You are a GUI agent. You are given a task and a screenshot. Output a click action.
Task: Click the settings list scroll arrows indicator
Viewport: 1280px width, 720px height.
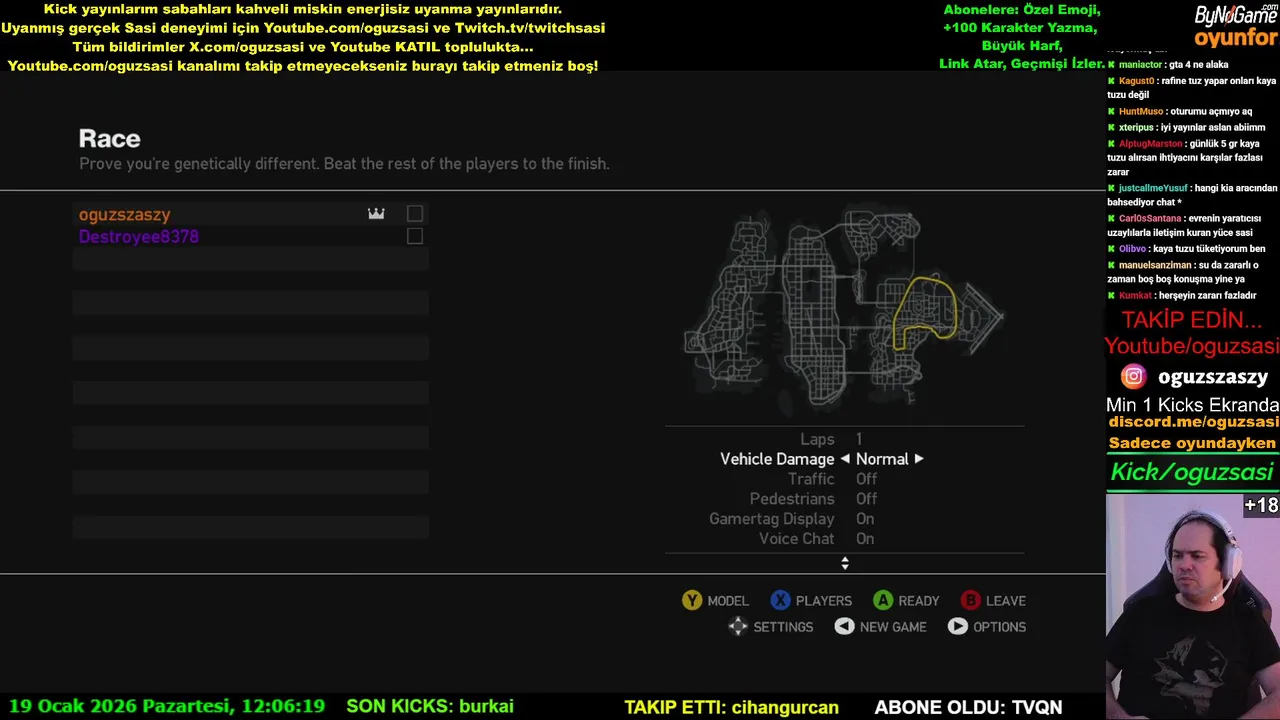point(845,564)
